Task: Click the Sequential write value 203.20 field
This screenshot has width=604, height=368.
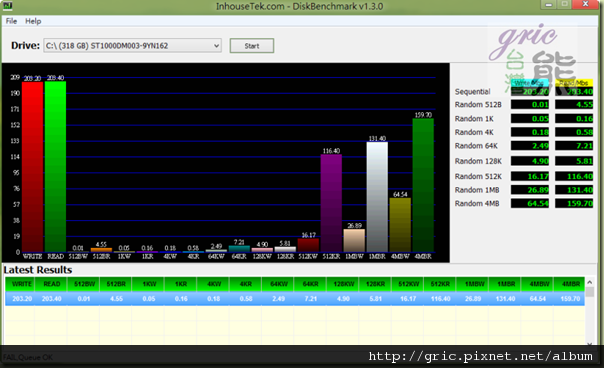Action: [x=530, y=91]
